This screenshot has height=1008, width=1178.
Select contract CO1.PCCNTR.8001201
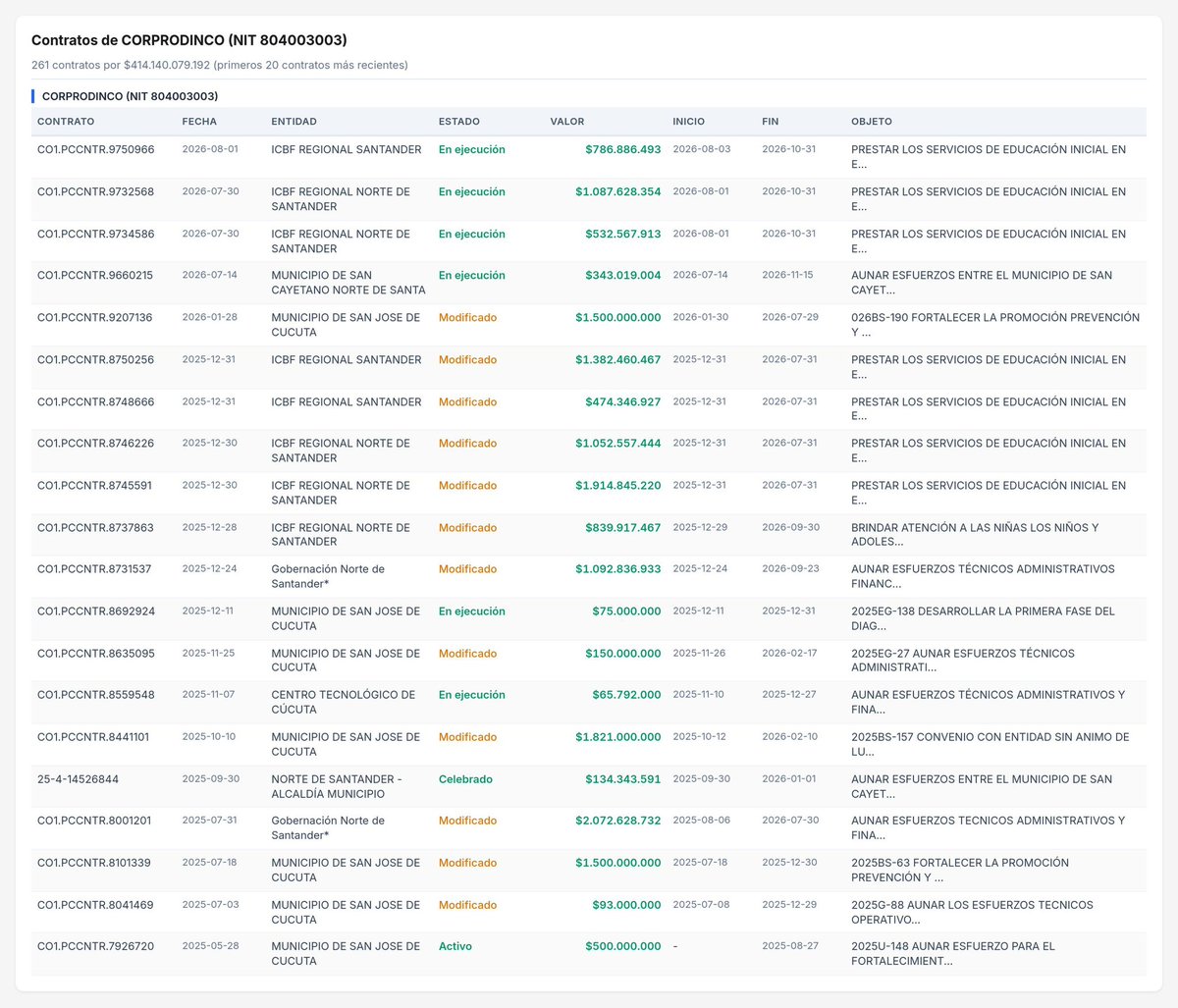point(94,821)
